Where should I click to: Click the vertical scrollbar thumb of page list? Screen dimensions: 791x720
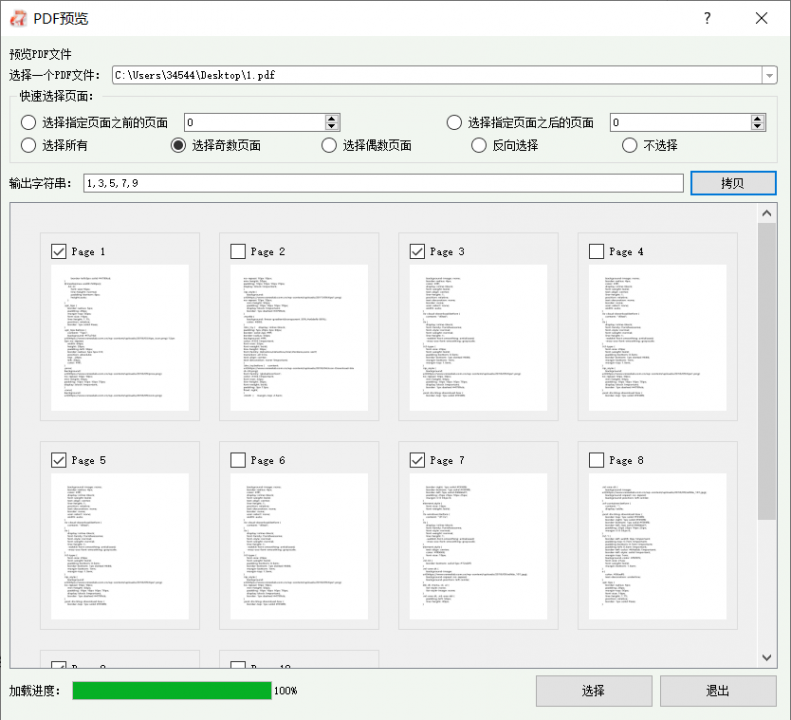click(x=767, y=371)
